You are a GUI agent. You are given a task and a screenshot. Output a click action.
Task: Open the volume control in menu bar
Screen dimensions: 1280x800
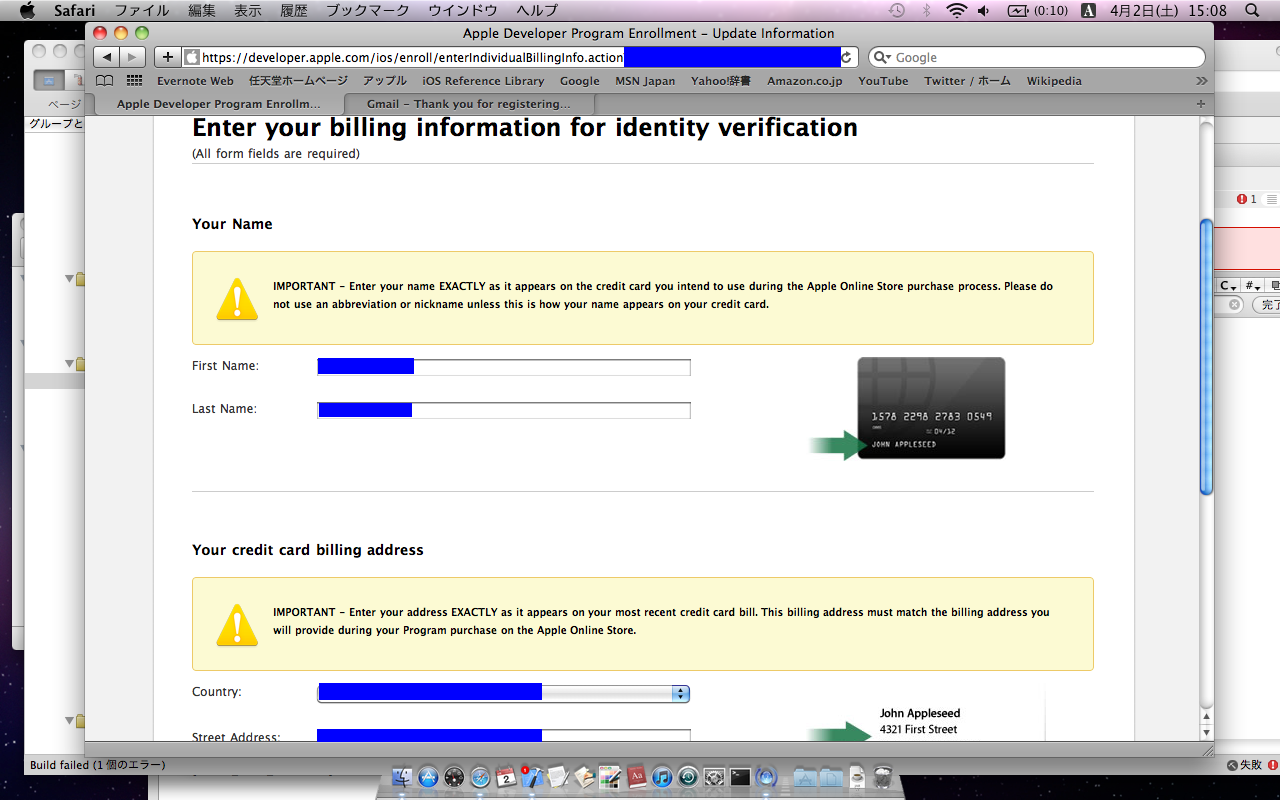click(984, 10)
